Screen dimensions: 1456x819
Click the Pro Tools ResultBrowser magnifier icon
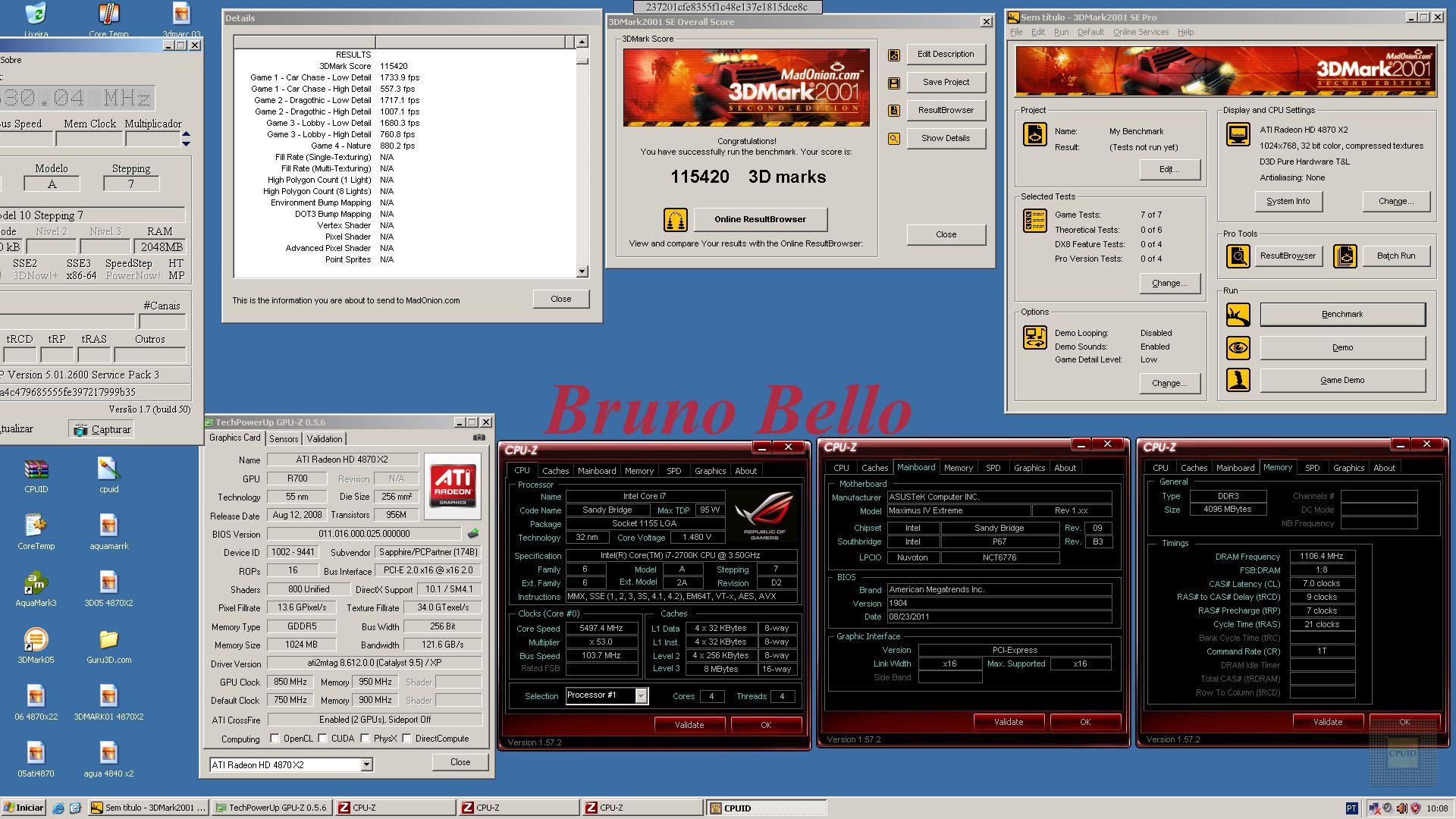pos(1238,256)
